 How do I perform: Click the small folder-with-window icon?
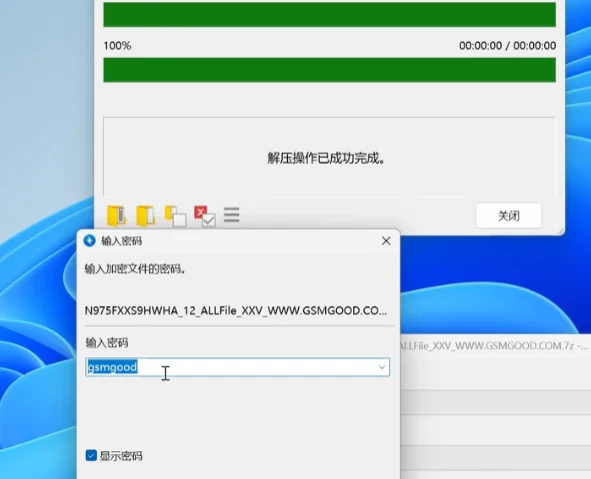pos(175,216)
